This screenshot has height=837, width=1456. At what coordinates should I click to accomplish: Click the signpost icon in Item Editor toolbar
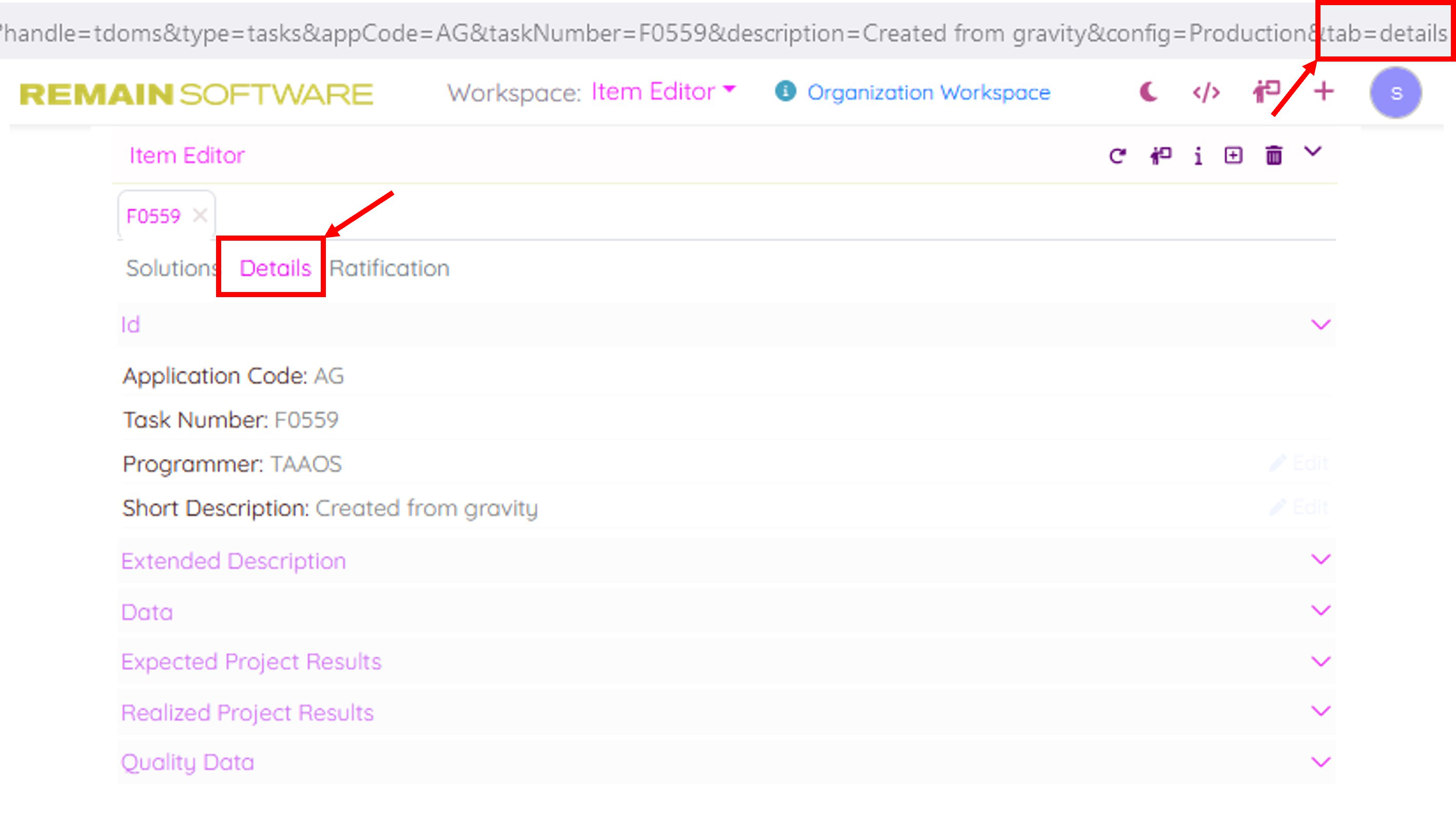(1160, 156)
